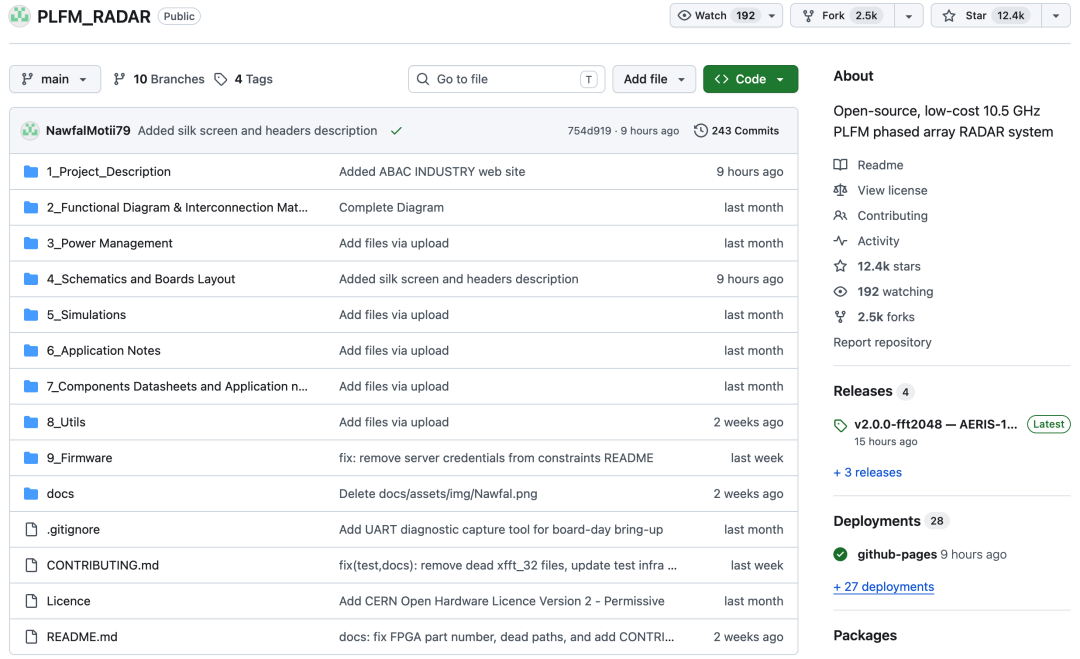The height and width of the screenshot is (659, 1080).
Task: Click the star icon beside 12.4k stars
Action: tap(840, 266)
